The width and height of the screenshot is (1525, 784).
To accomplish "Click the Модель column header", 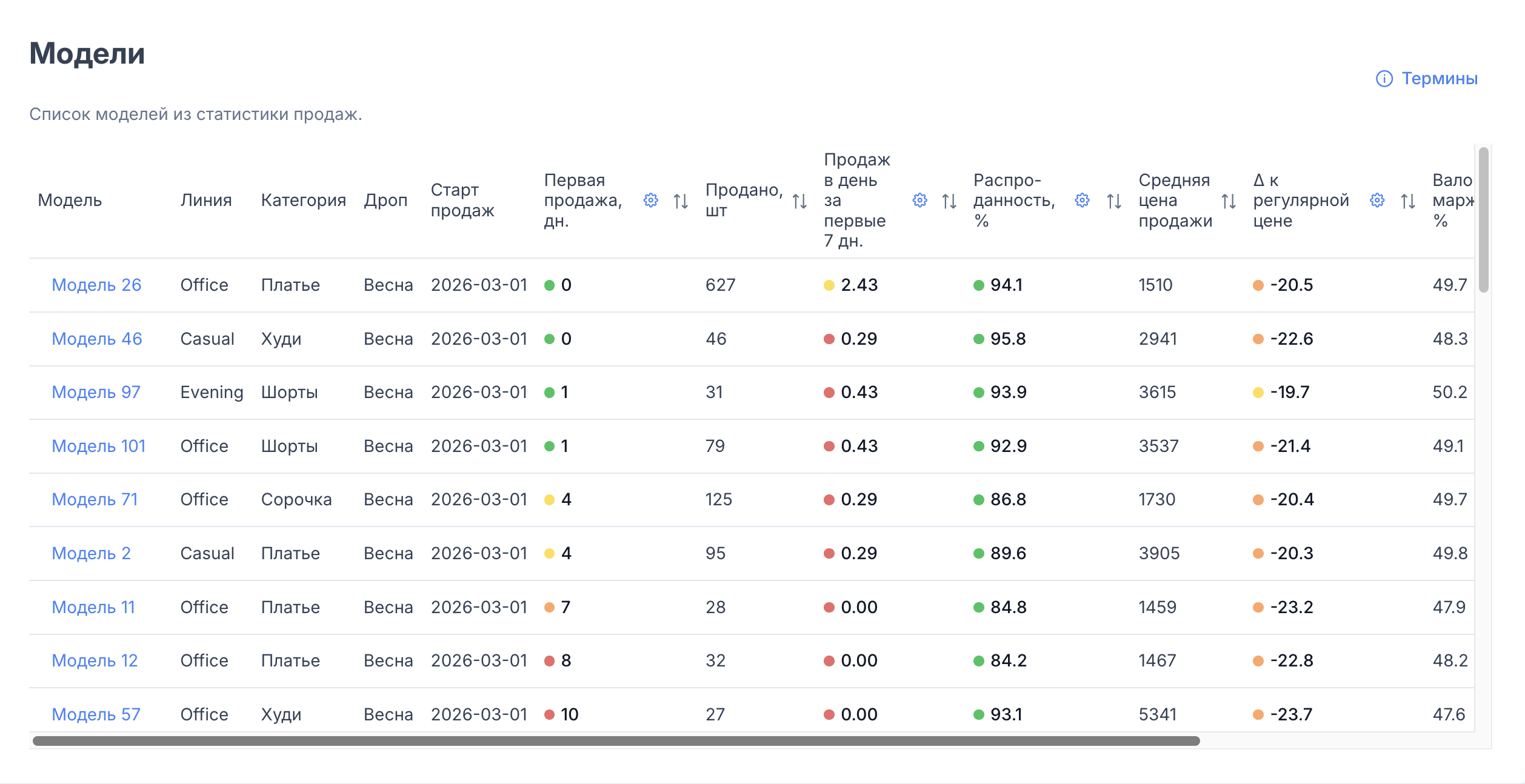I will click(x=70, y=201).
